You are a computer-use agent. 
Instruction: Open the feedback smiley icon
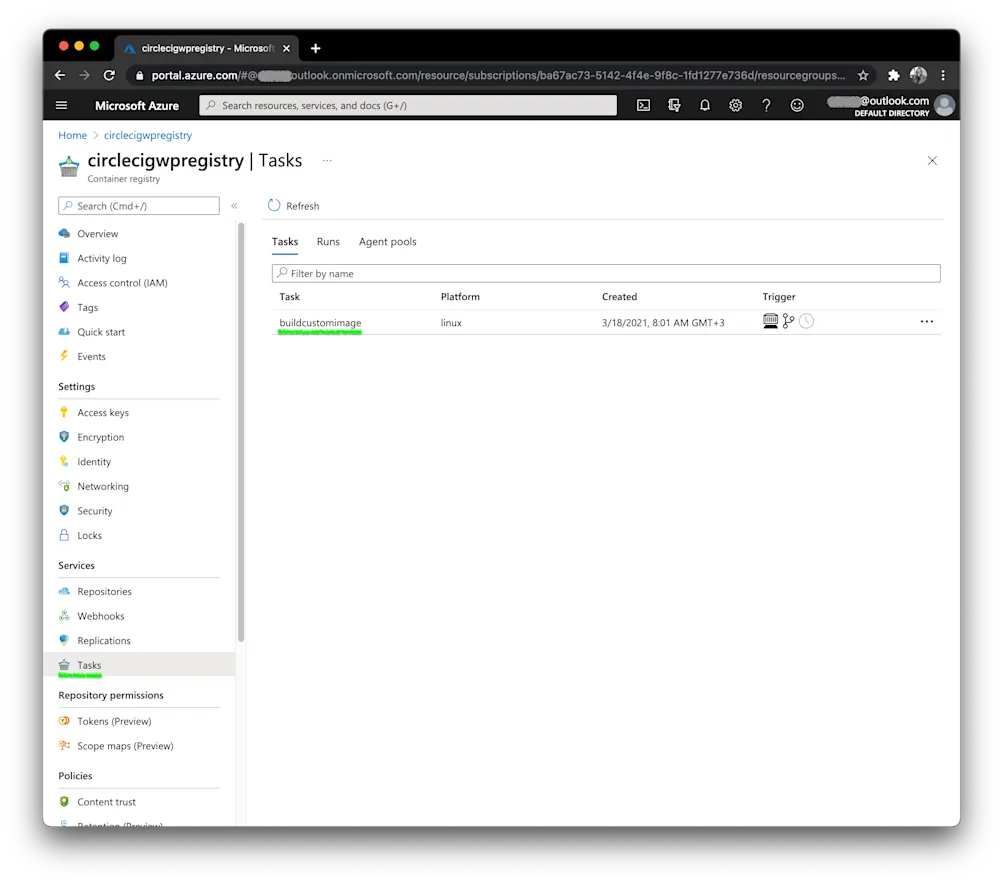[x=797, y=106]
